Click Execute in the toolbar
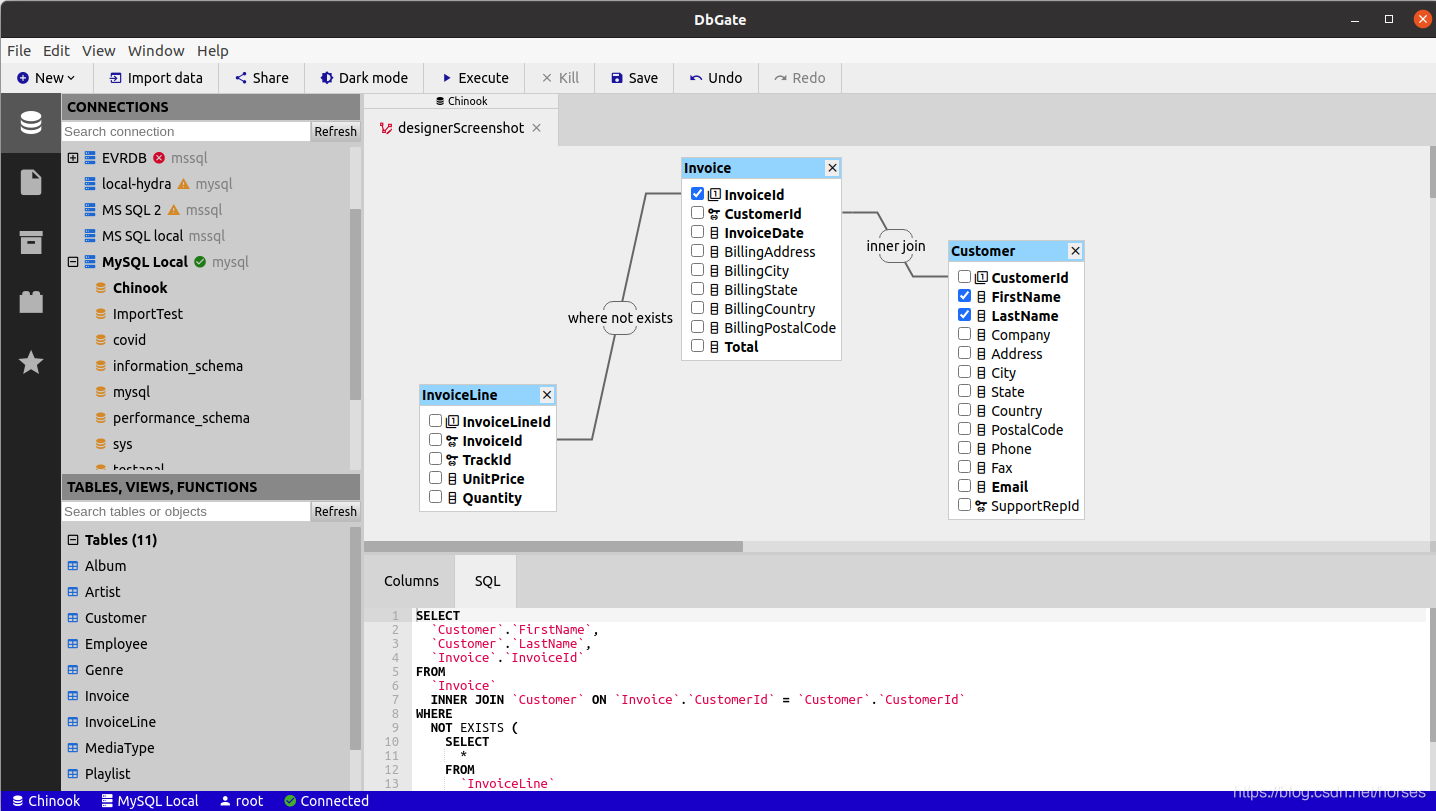1436x811 pixels. (473, 78)
